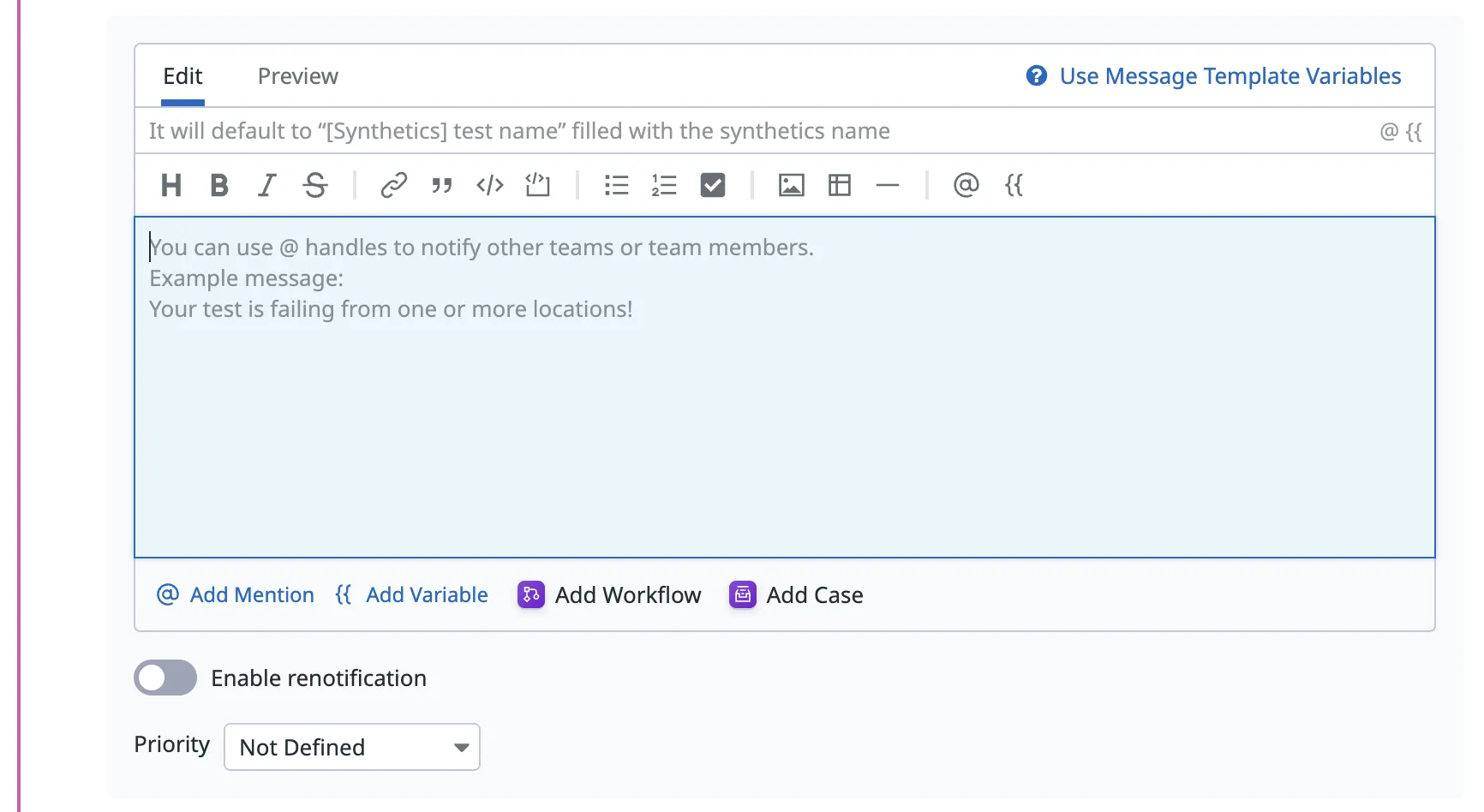Click the Add Workflow button

(609, 595)
